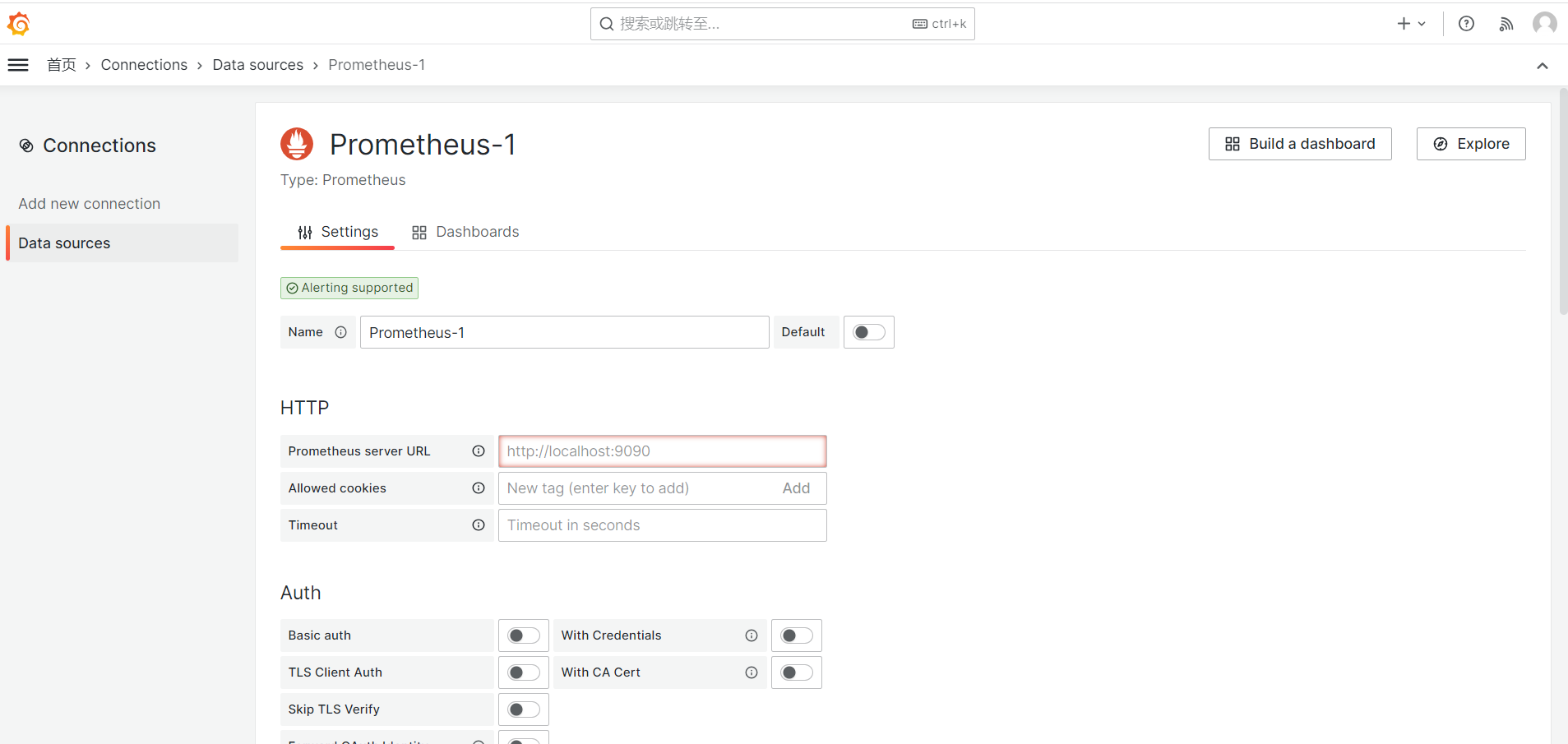Open the hamburger navigation menu
This screenshot has width=1568, height=744.
pyautogui.click(x=18, y=65)
